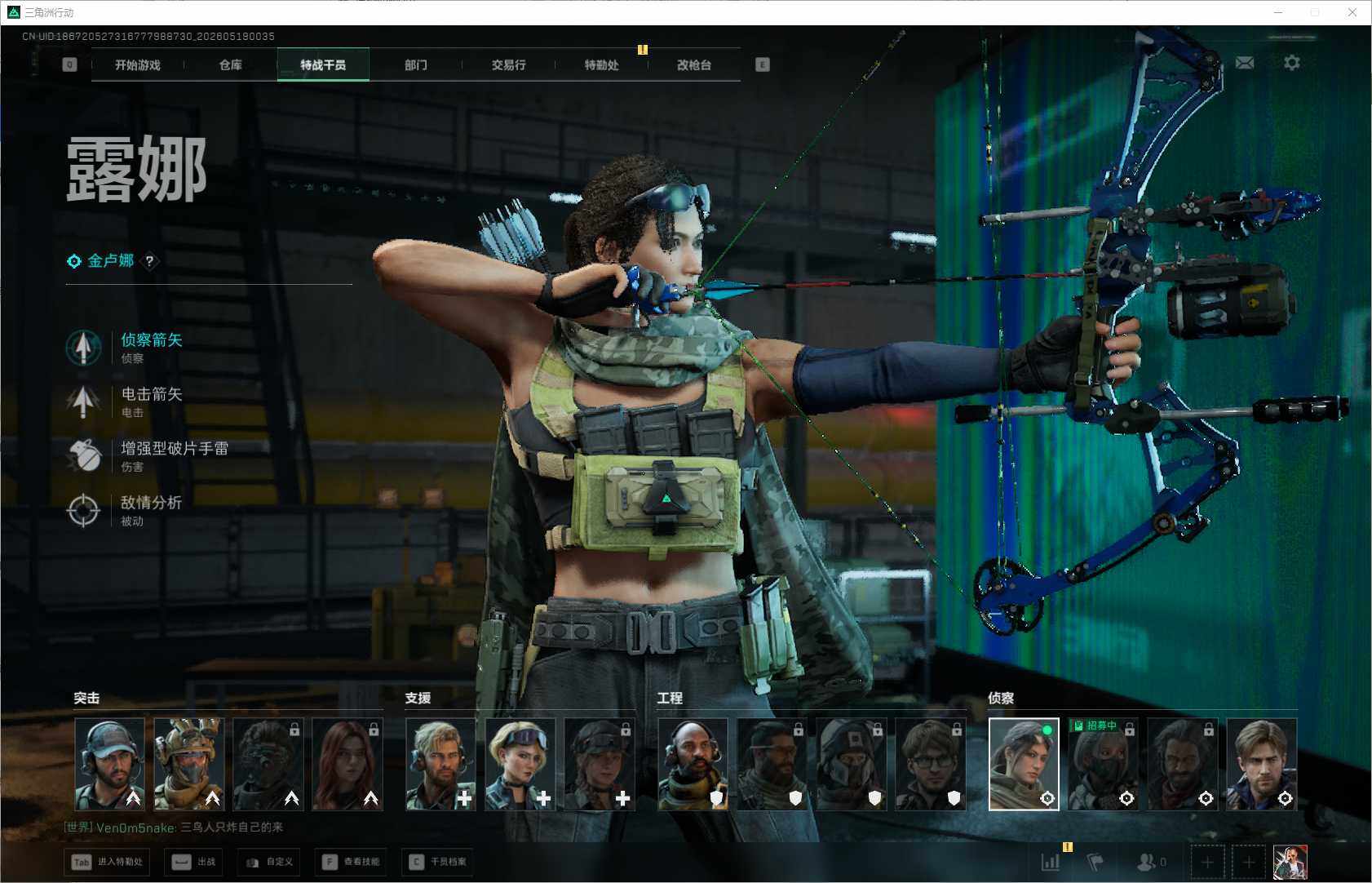The height and width of the screenshot is (883, 1372).
Task: Open the mail inbox envelope icon
Action: [1245, 63]
